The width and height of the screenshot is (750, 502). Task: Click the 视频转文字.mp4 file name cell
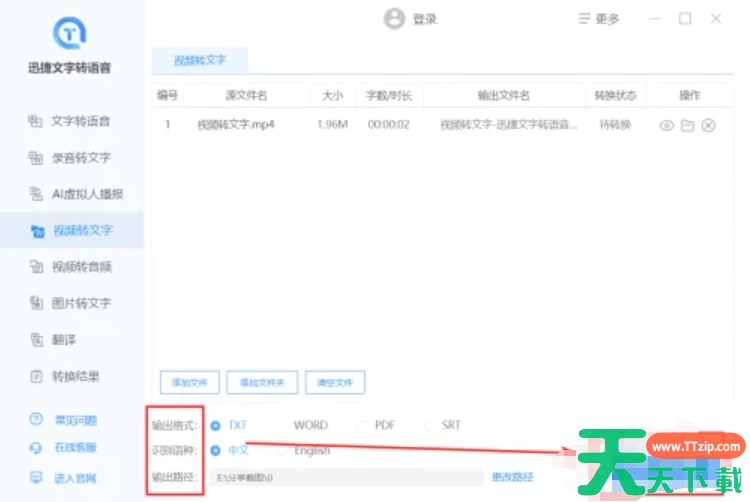point(236,125)
